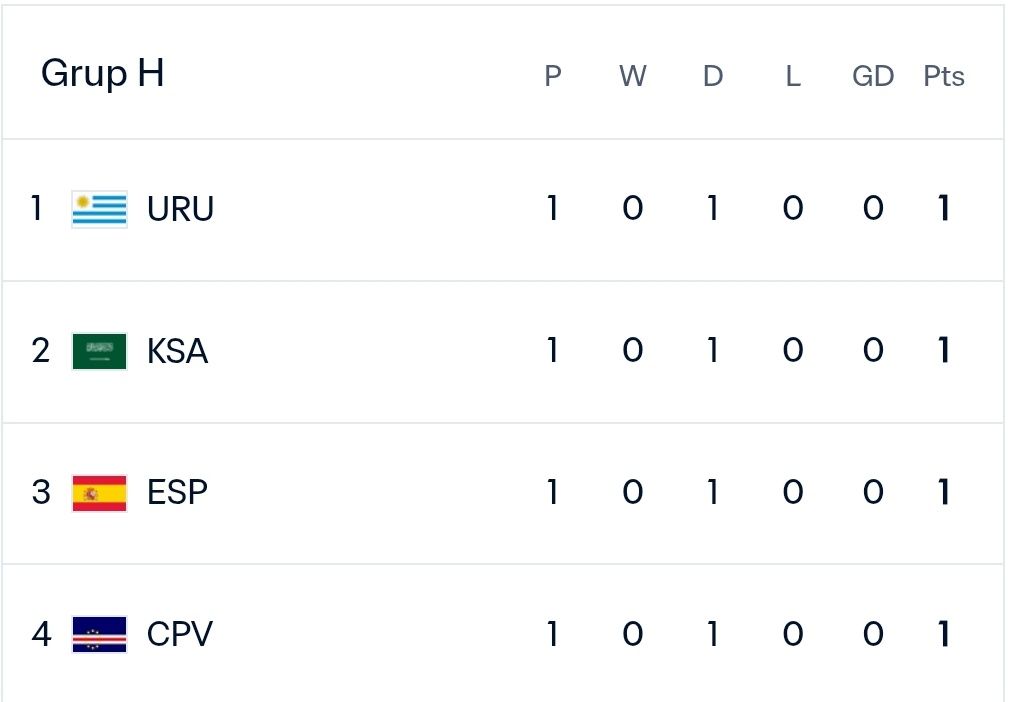Click Uruguay's points value
This screenshot has height=702, width=1009.
[943, 208]
